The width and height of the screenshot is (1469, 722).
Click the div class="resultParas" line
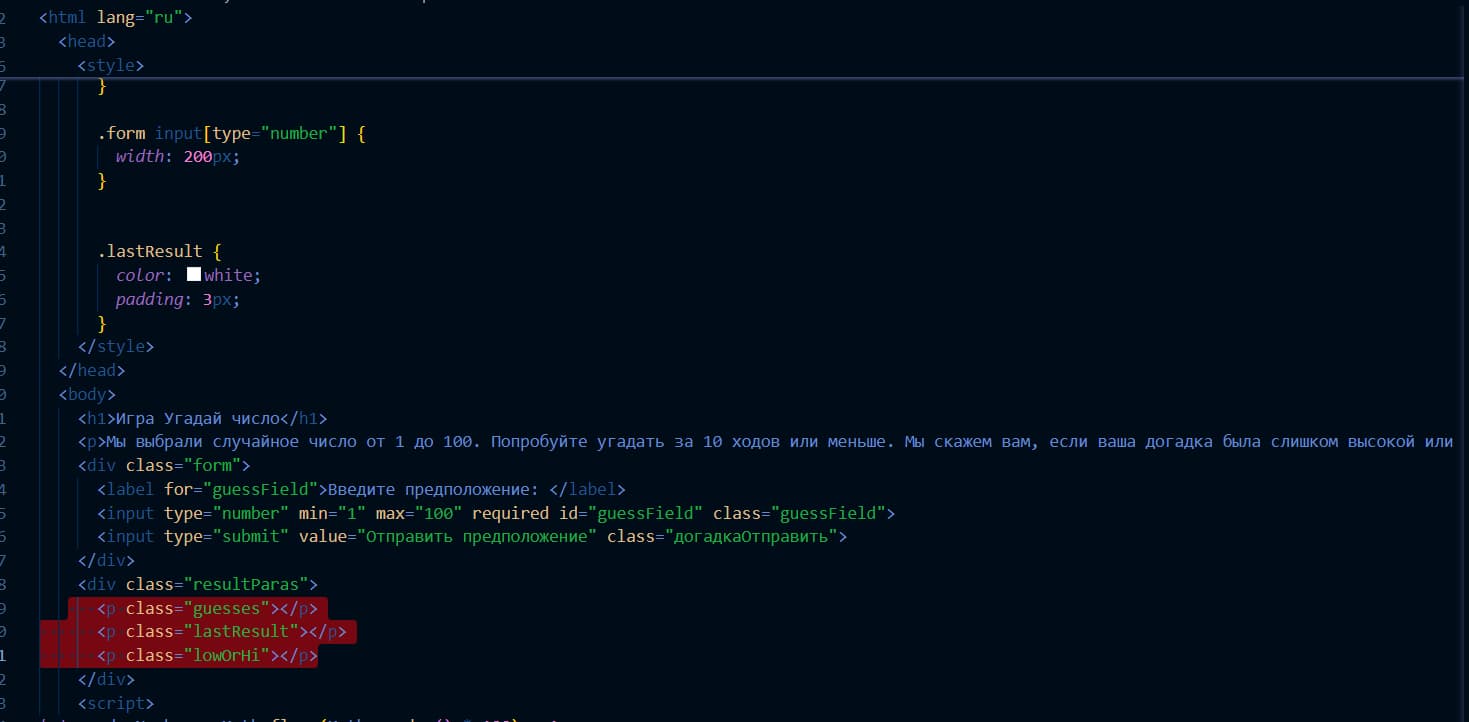(198, 585)
